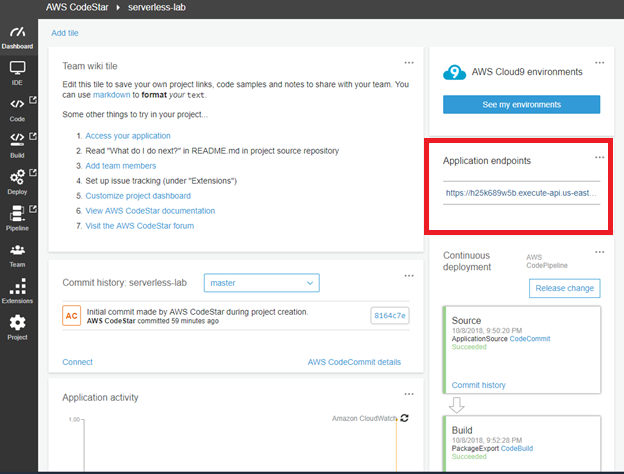
Task: Click the Add tile link
Action: tap(65, 33)
